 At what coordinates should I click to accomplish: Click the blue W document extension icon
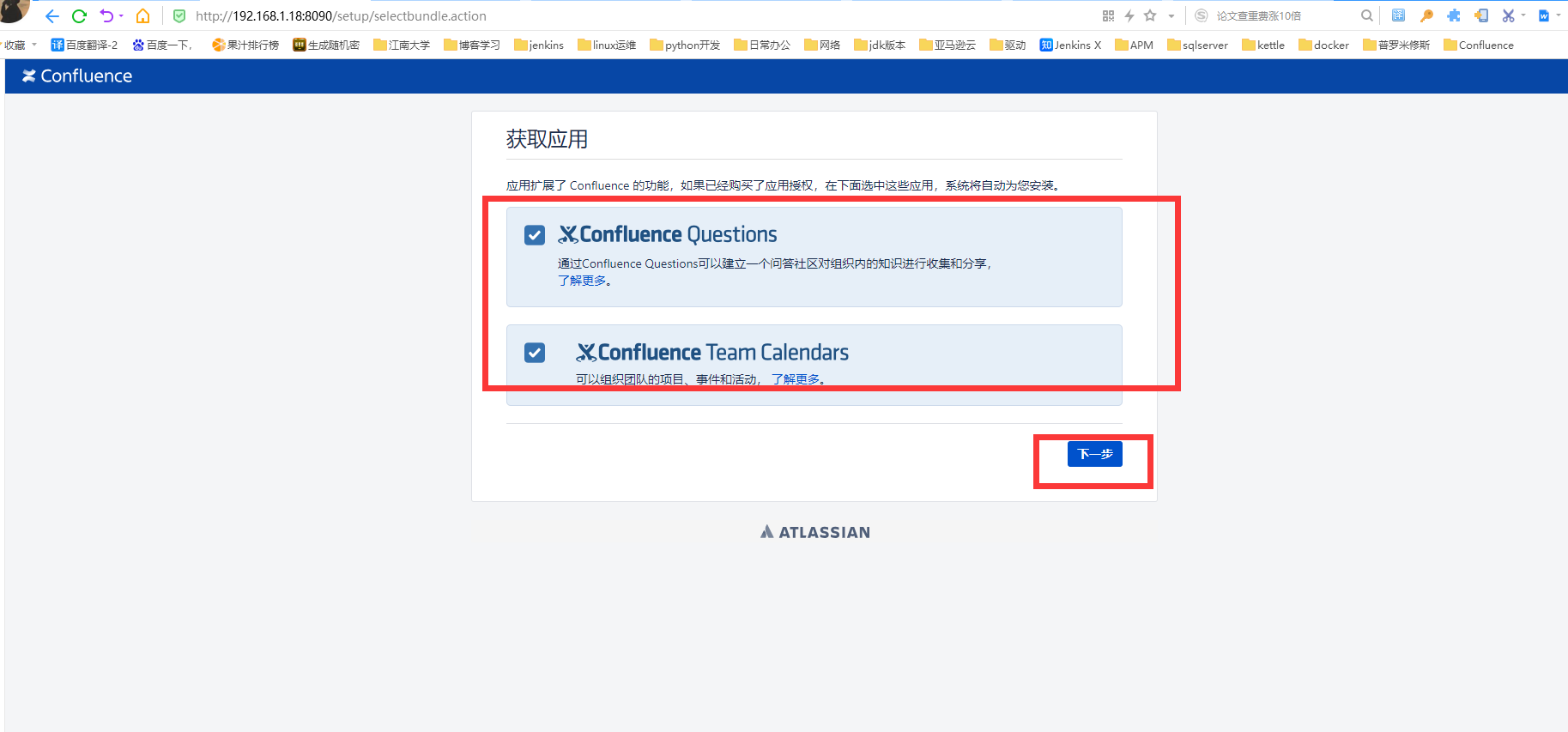point(1544,15)
